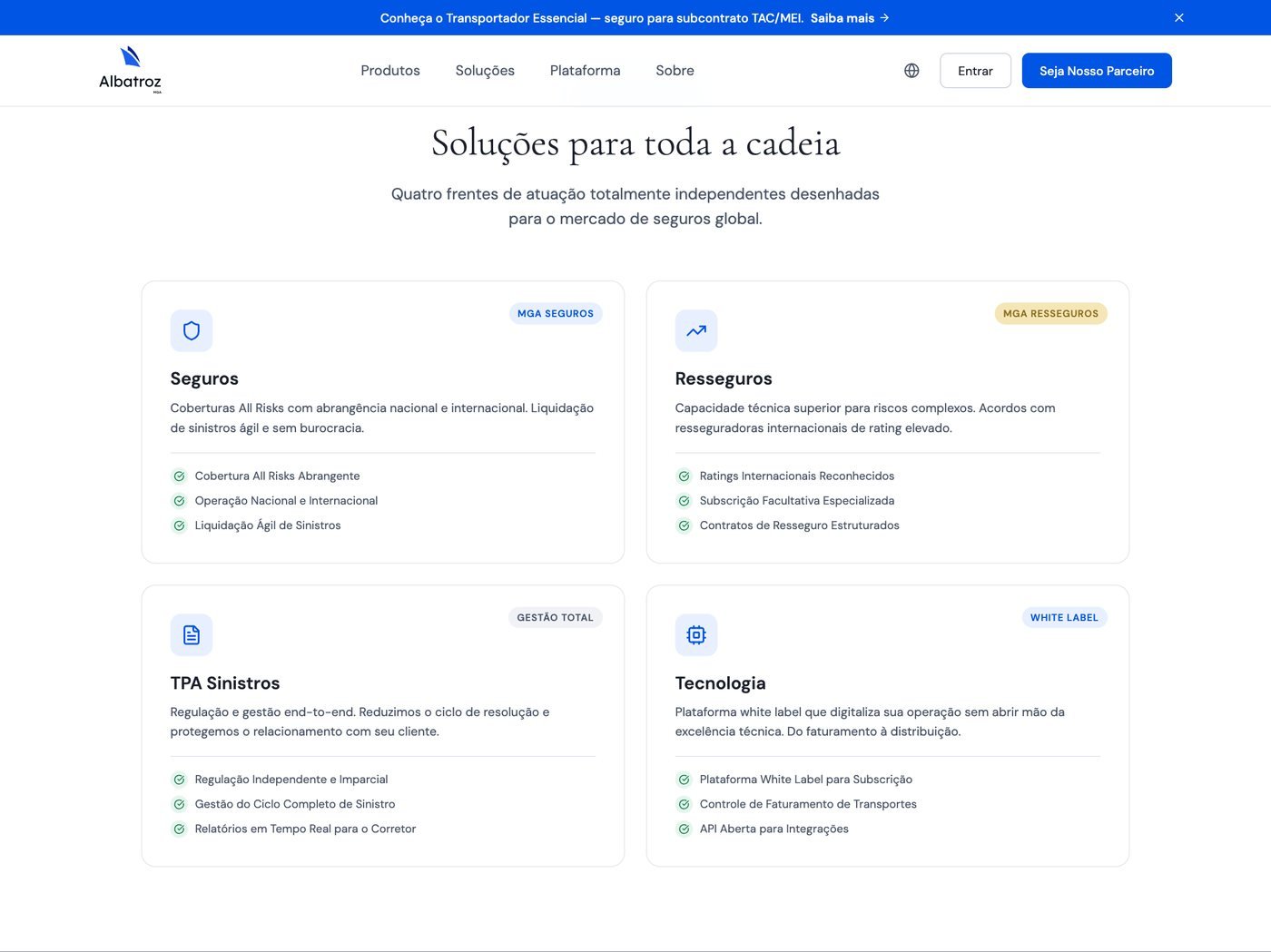Click Seja Nosso Parceiro button
Image resolution: width=1271 pixels, height=952 pixels.
(1097, 71)
